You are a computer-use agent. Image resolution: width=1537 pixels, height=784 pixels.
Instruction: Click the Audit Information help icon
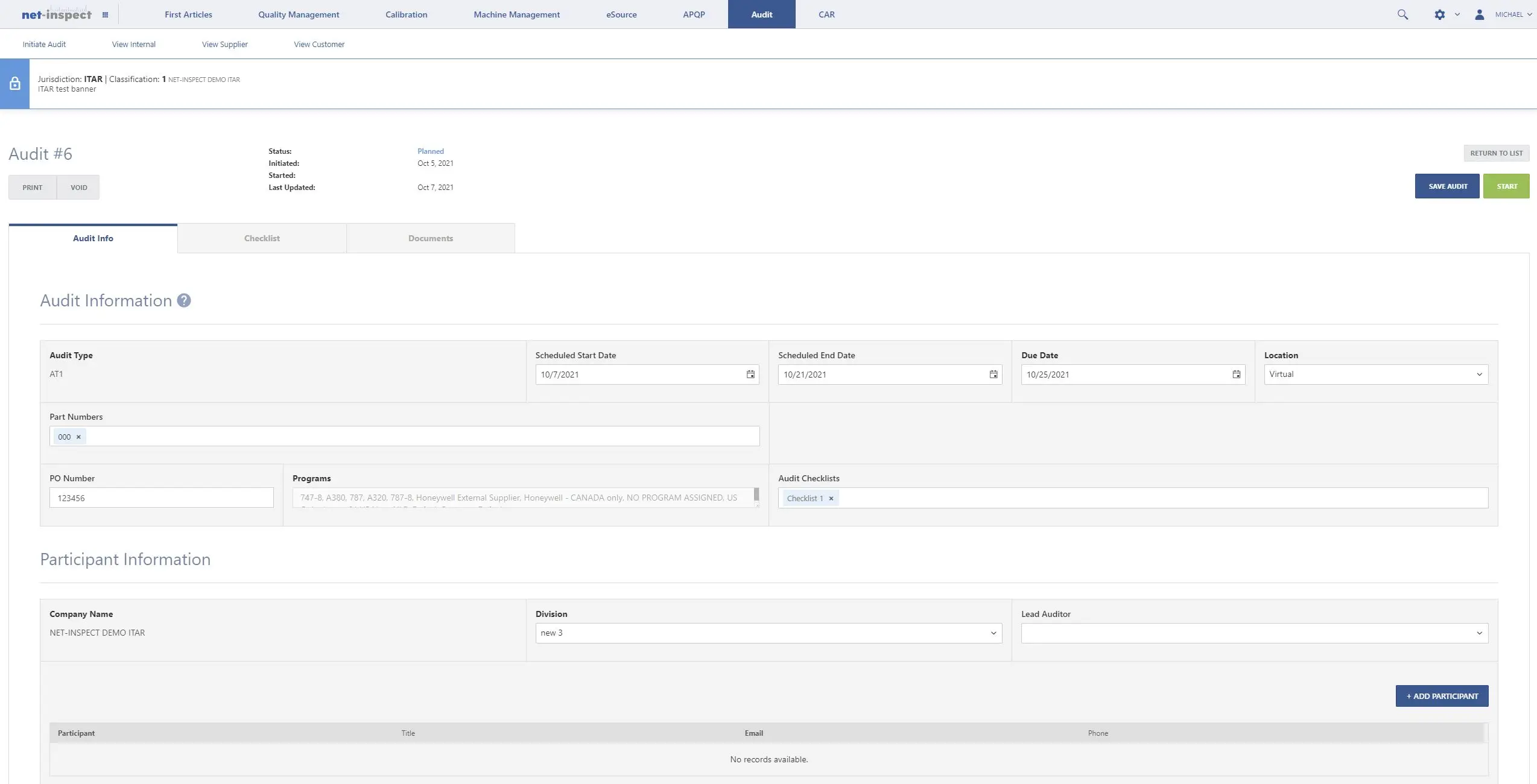pos(183,300)
